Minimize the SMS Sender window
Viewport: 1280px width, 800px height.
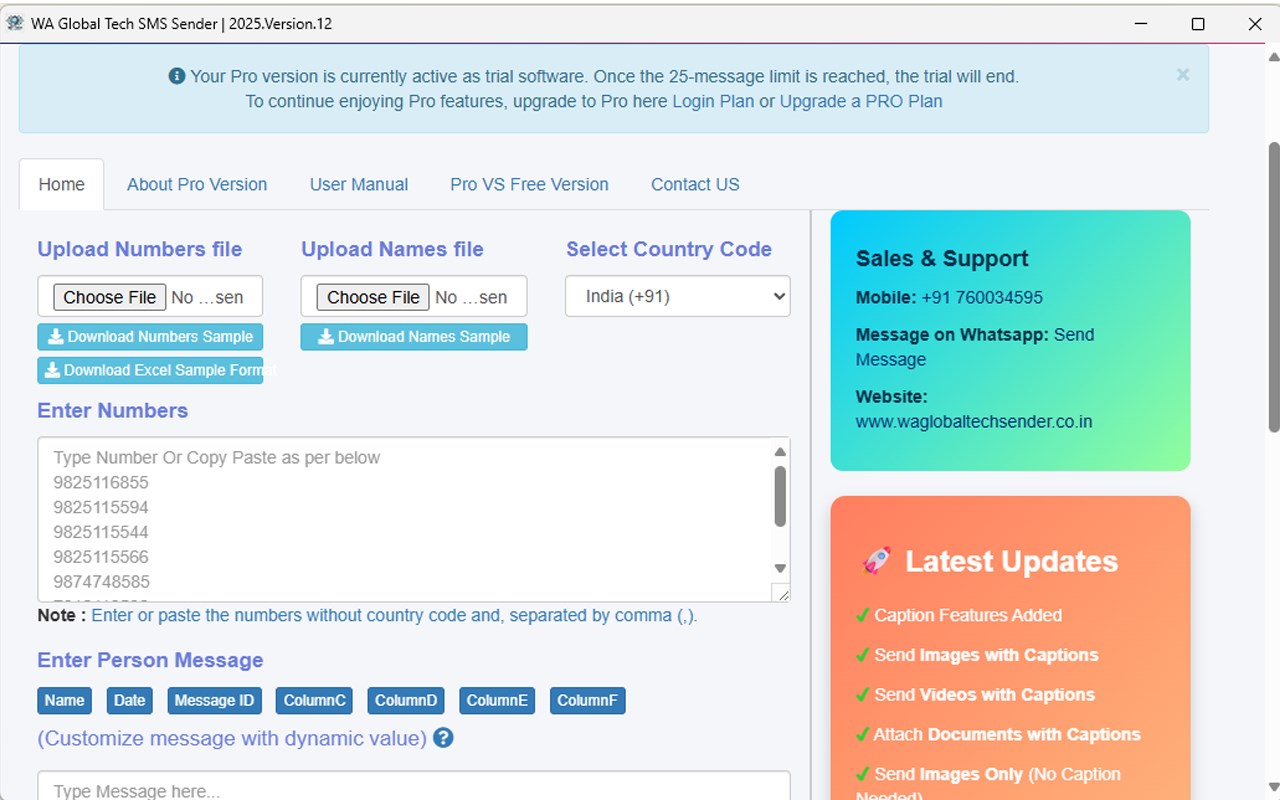point(1141,24)
